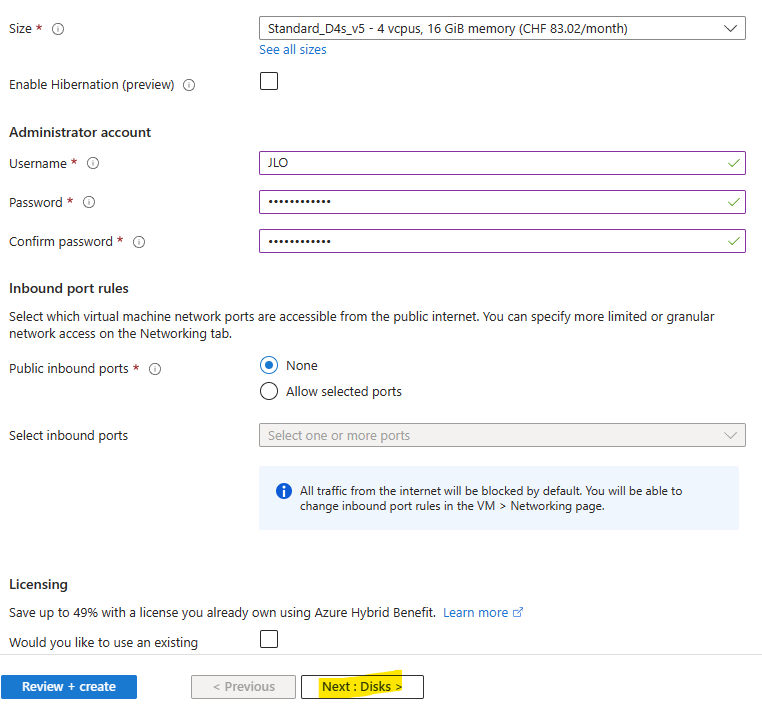
Task: Go to Next: Disks step
Action: tap(362, 687)
